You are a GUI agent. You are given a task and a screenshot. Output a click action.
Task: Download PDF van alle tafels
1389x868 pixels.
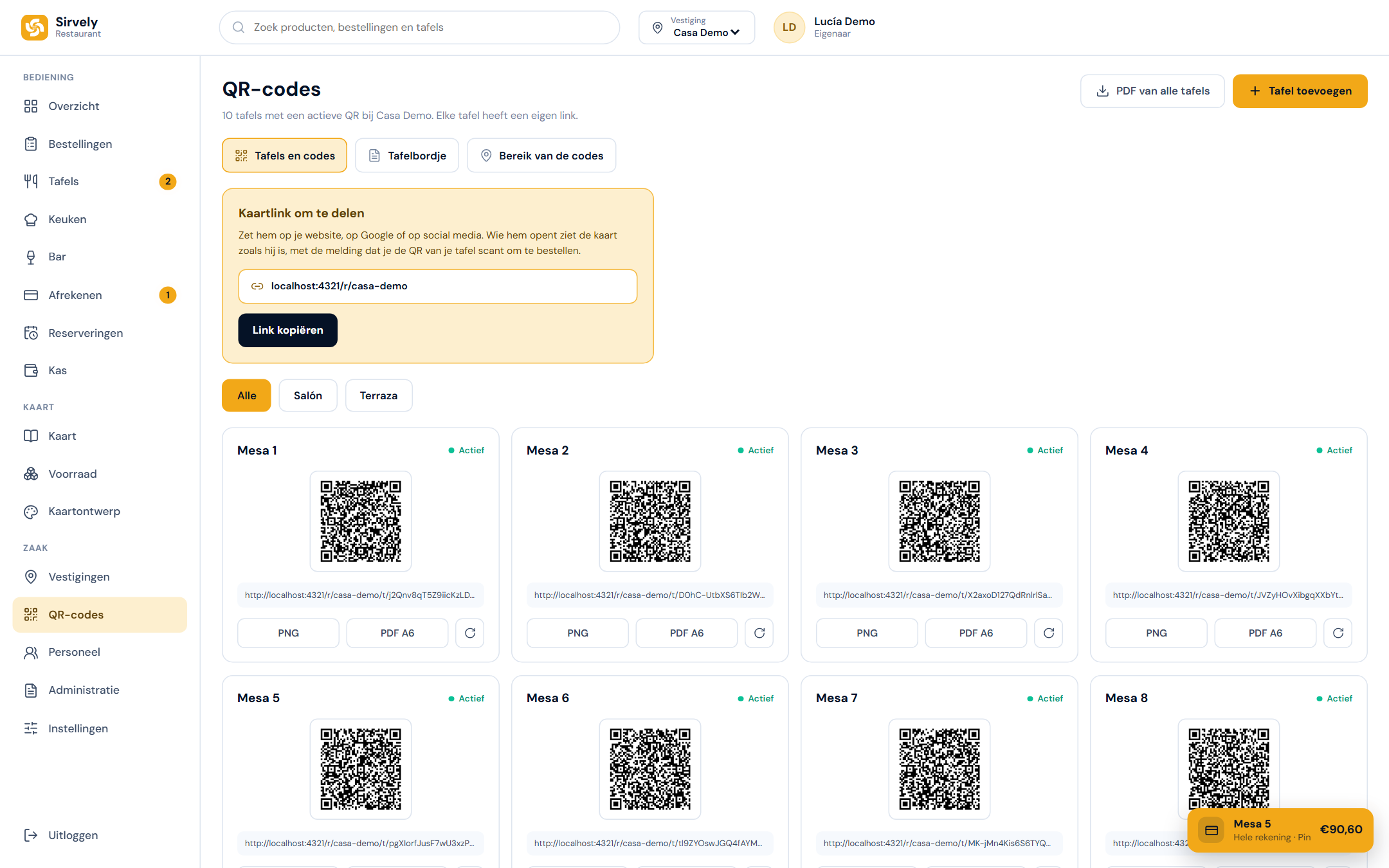tap(1152, 91)
